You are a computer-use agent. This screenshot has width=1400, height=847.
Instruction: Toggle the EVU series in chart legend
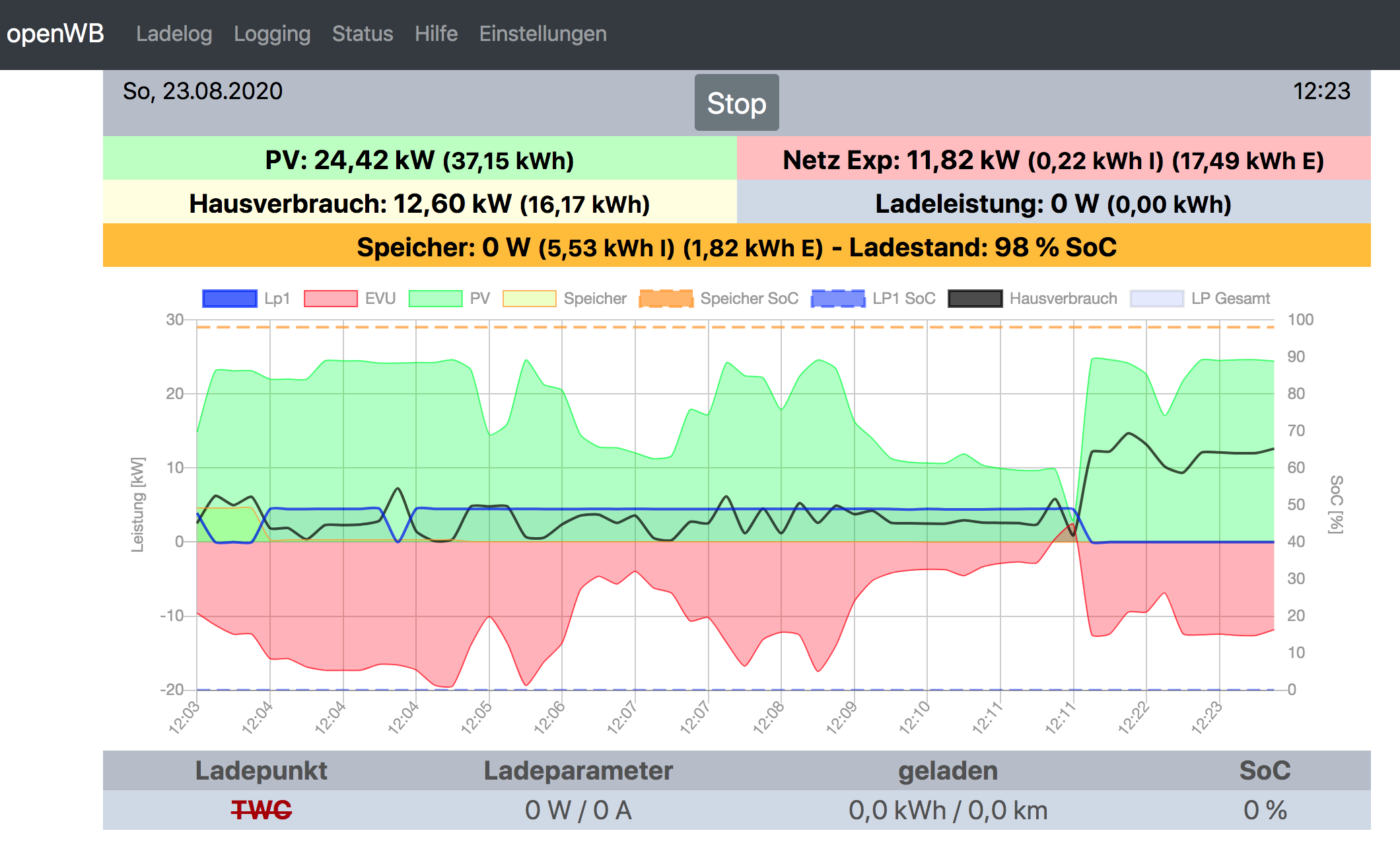[331, 299]
